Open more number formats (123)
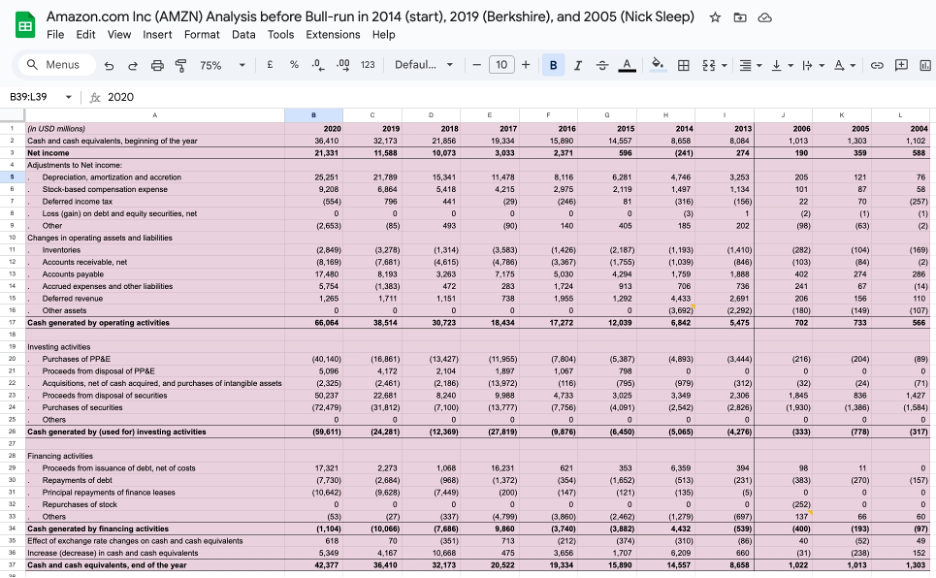The height and width of the screenshot is (578, 936). coord(368,64)
